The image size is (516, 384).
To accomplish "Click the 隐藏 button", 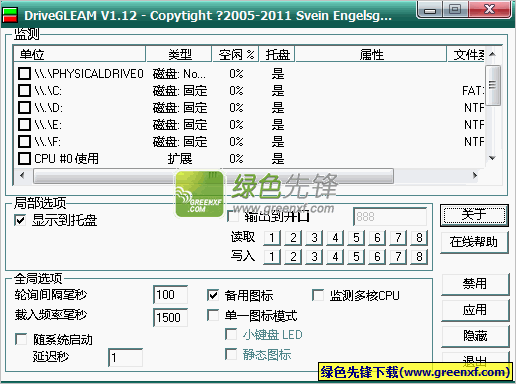I will pyautogui.click(x=475, y=336).
